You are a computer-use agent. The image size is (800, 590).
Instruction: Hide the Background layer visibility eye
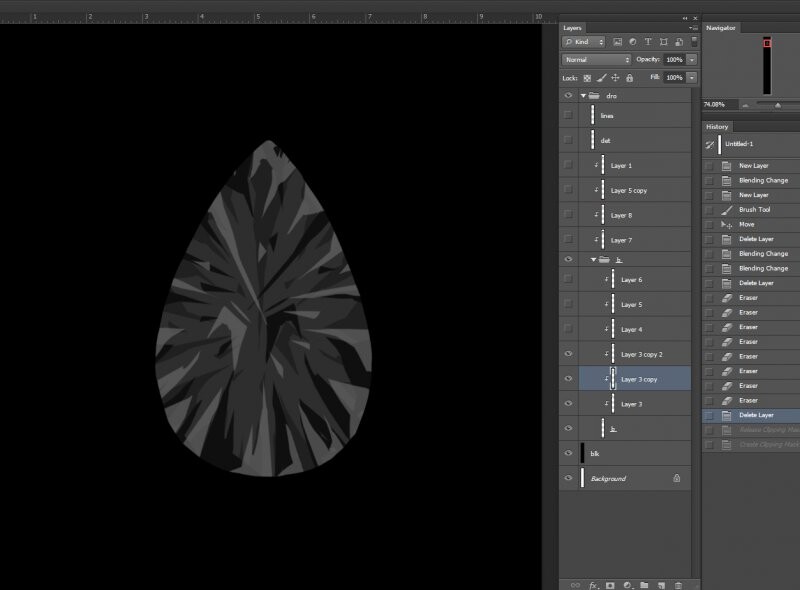(568, 479)
